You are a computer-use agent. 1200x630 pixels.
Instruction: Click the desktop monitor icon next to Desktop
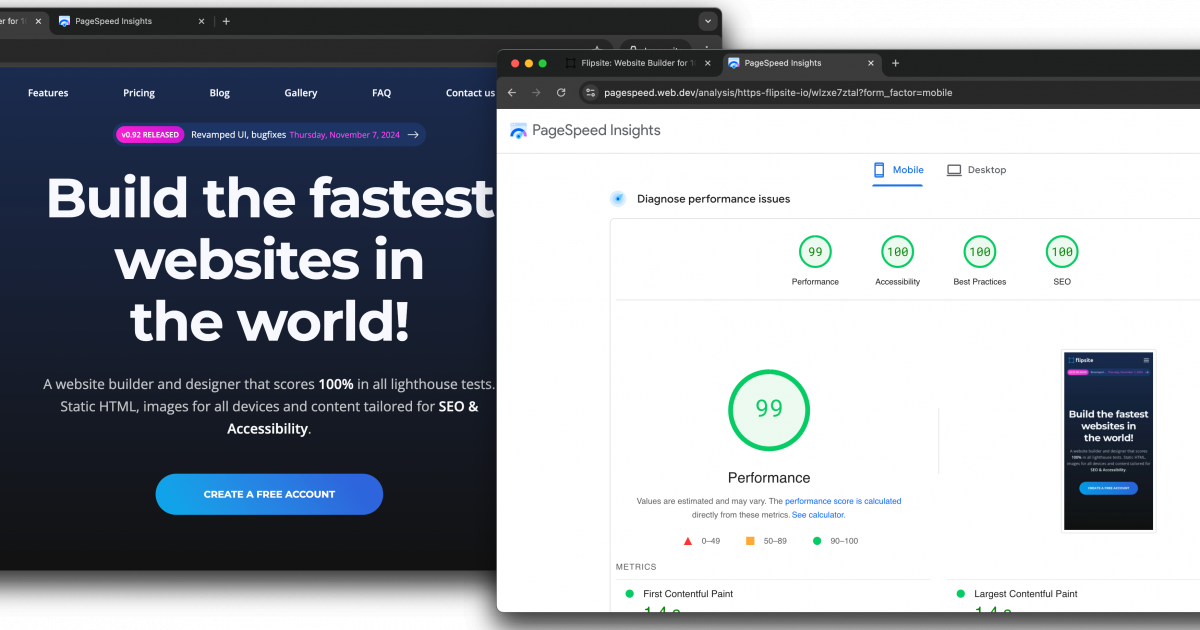pyautogui.click(x=954, y=169)
